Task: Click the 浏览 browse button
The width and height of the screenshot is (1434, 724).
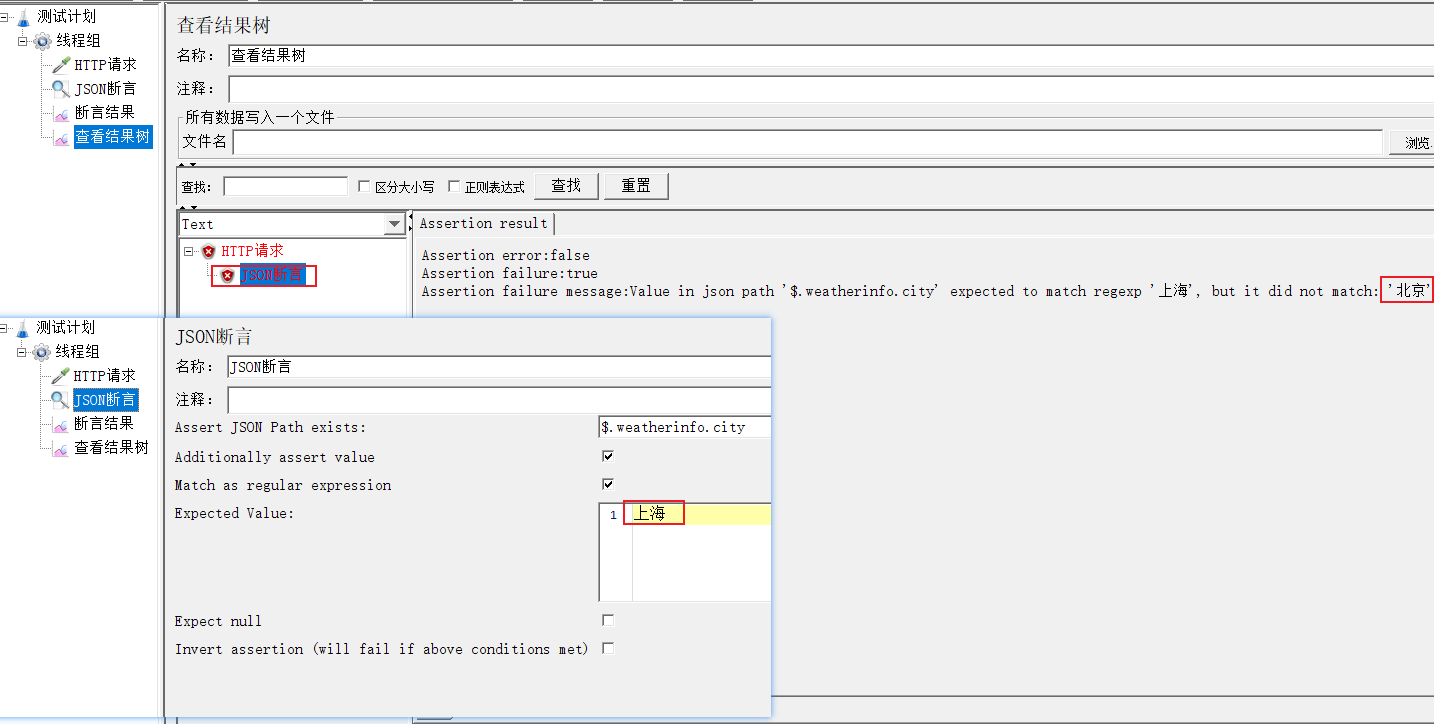Action: (x=1411, y=142)
